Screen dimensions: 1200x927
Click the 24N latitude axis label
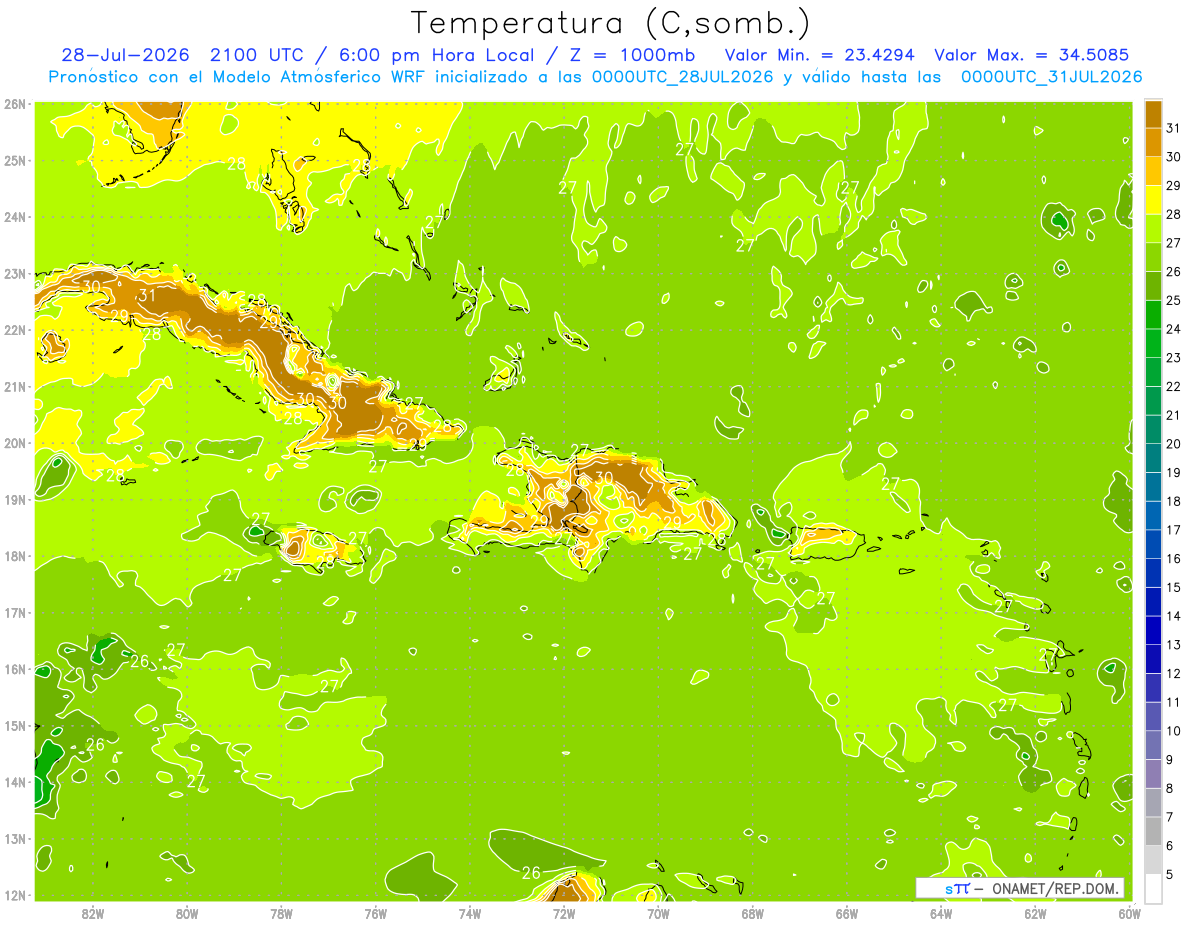coord(14,217)
